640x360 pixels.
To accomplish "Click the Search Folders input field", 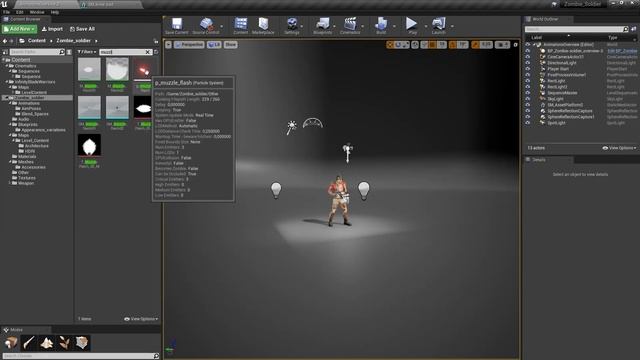I will 37,52.
